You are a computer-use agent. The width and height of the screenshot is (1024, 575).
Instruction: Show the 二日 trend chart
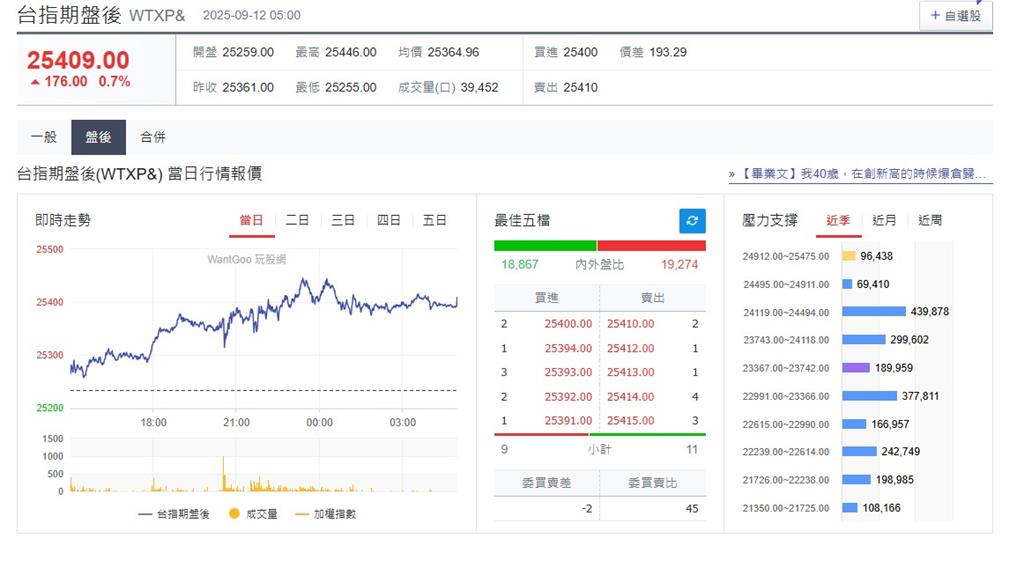pyautogui.click(x=297, y=221)
